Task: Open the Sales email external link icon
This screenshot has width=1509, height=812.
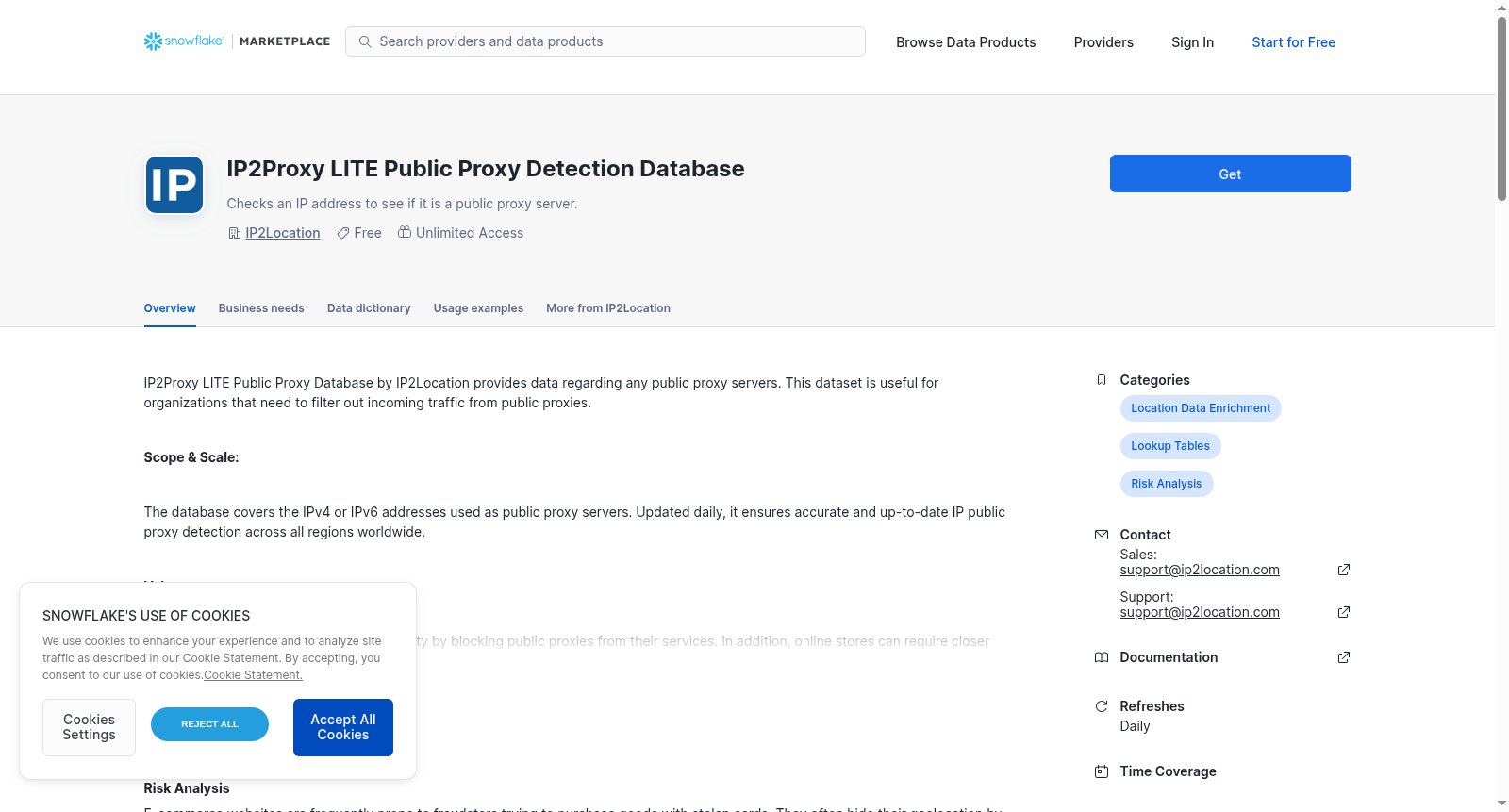Action: 1344,570
